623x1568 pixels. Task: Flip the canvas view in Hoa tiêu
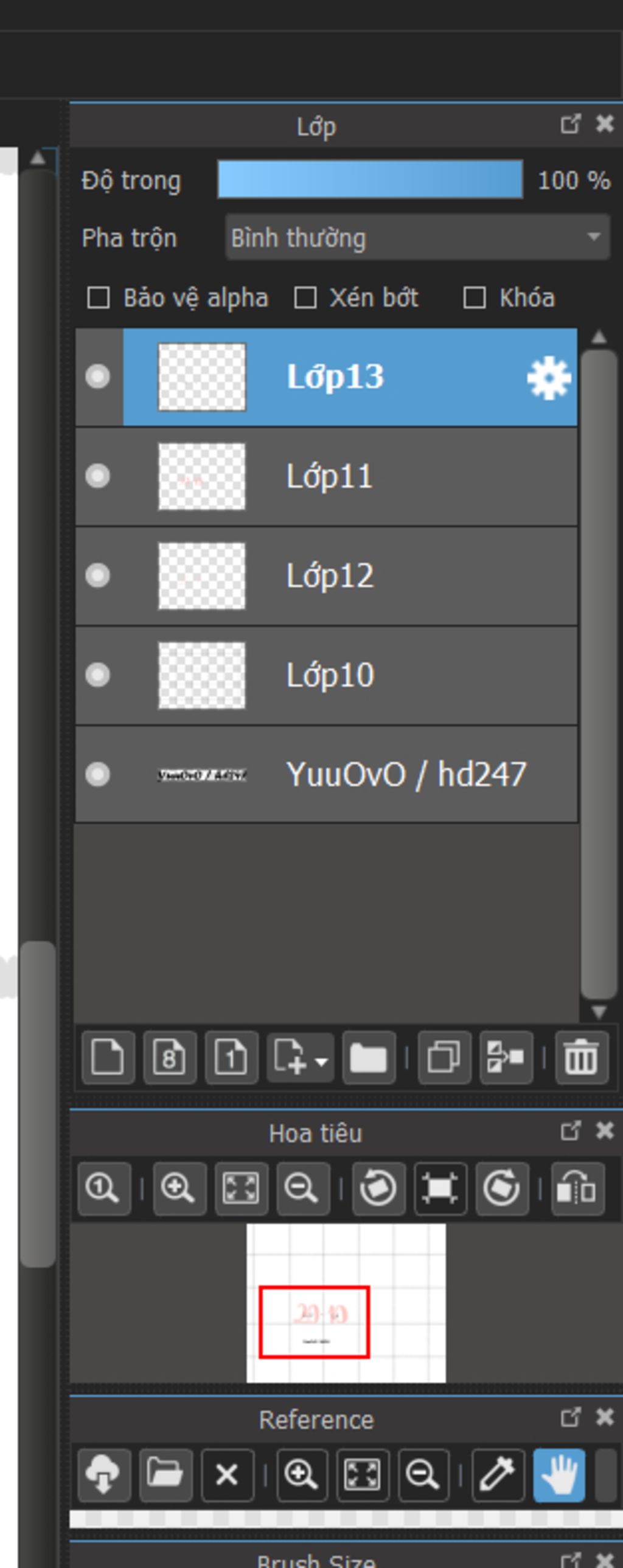pos(577,1188)
